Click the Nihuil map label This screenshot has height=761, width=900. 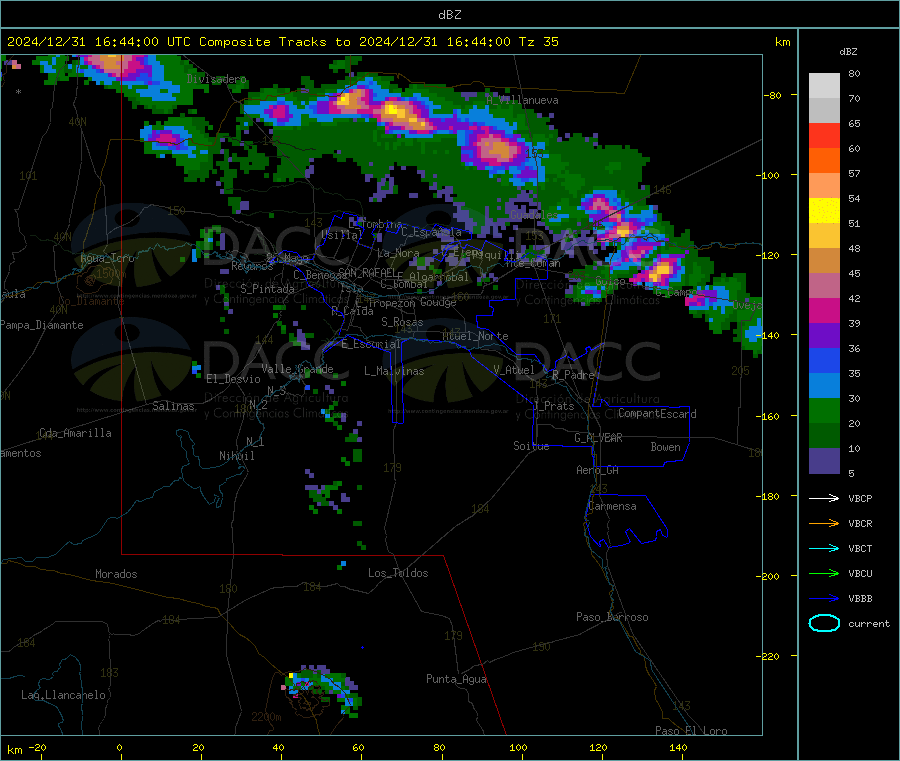coord(236,456)
